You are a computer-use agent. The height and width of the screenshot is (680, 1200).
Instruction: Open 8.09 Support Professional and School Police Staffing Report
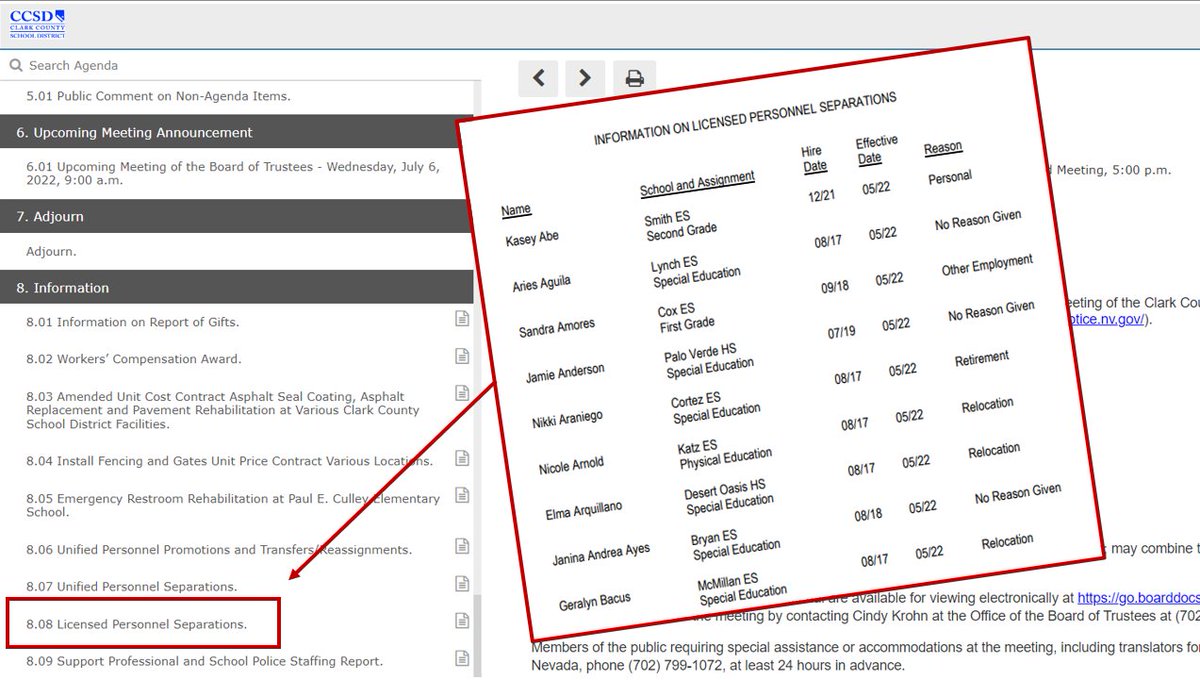click(x=205, y=661)
